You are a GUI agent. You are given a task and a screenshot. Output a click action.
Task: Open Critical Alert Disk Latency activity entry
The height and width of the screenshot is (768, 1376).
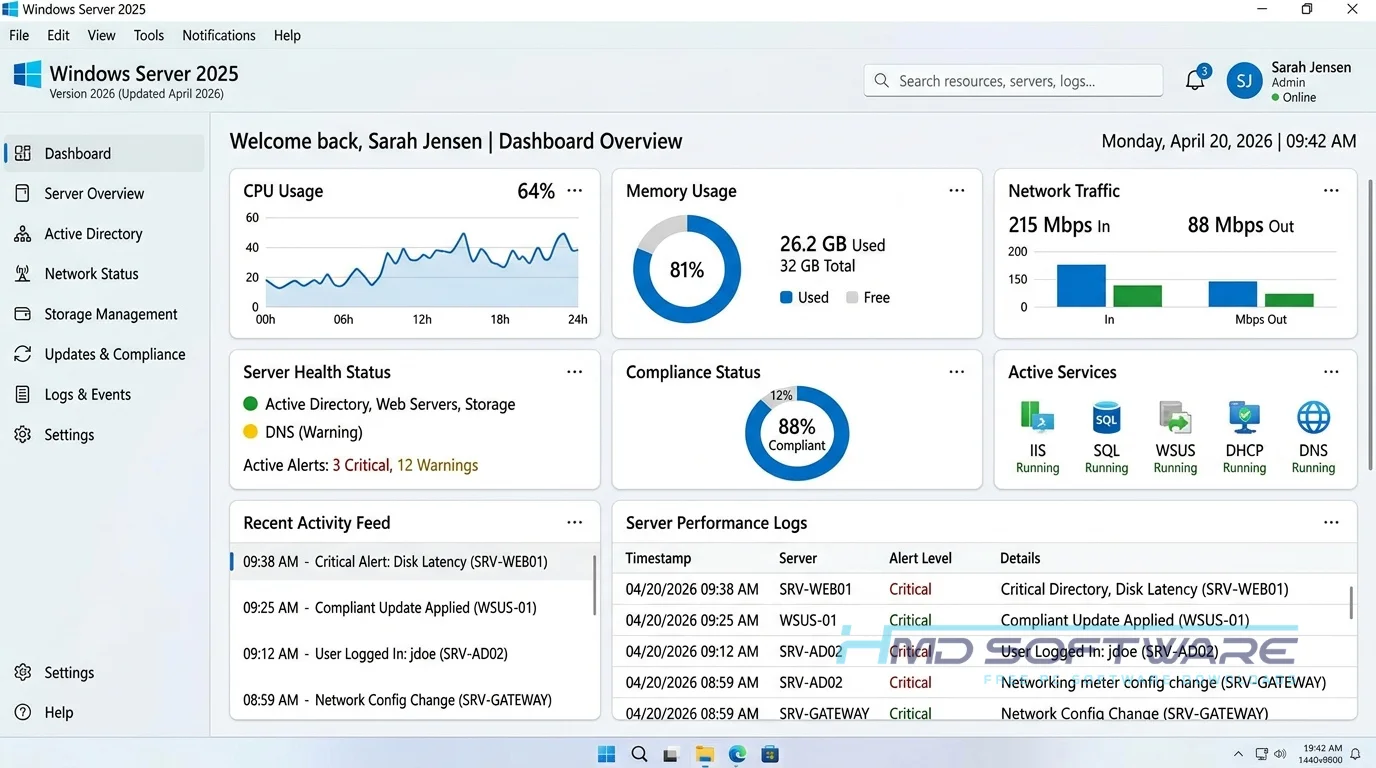click(x=412, y=562)
